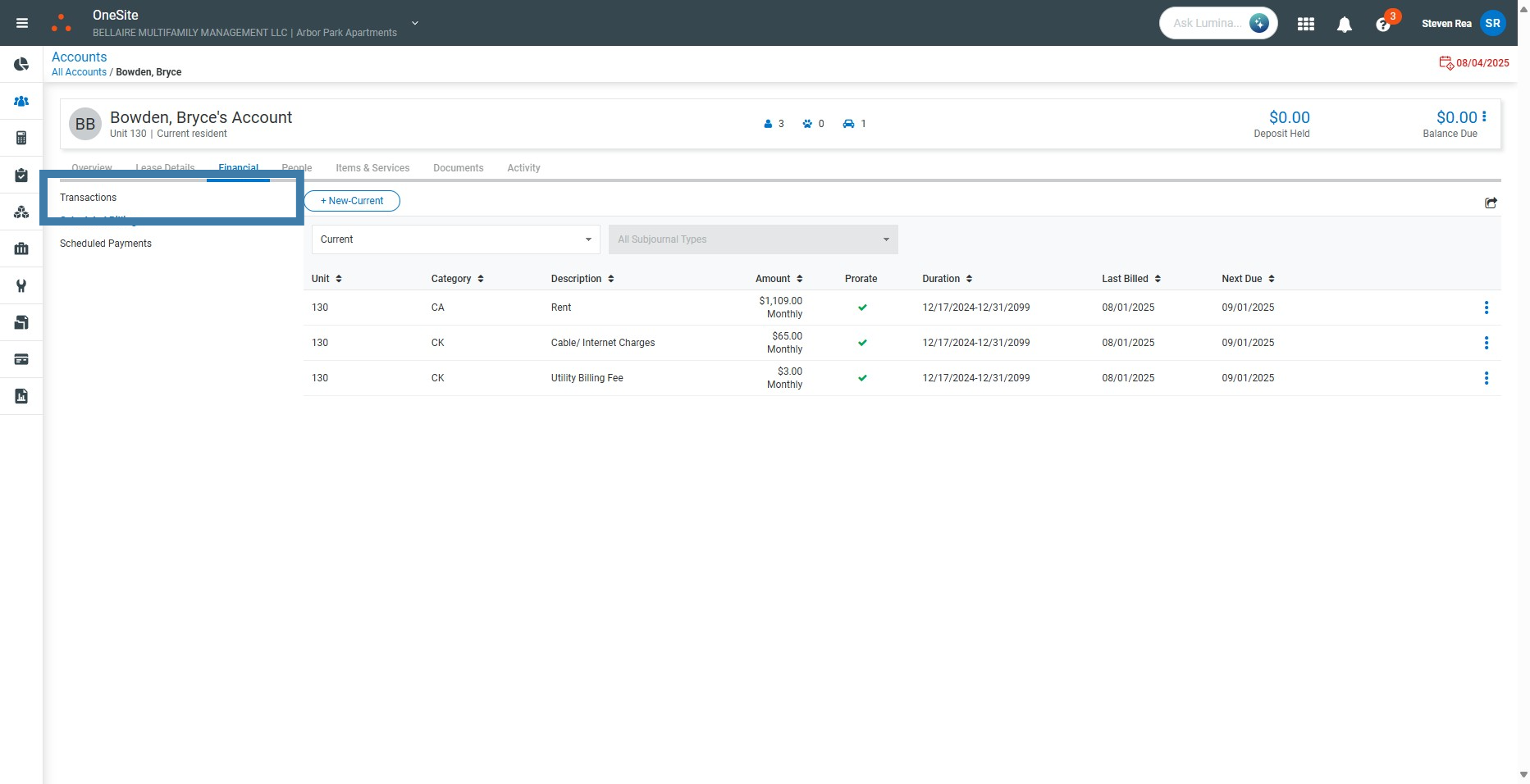This screenshot has width=1530, height=784.
Task: Click the 'Utility Billing Fee' description cell
Action: (x=587, y=378)
